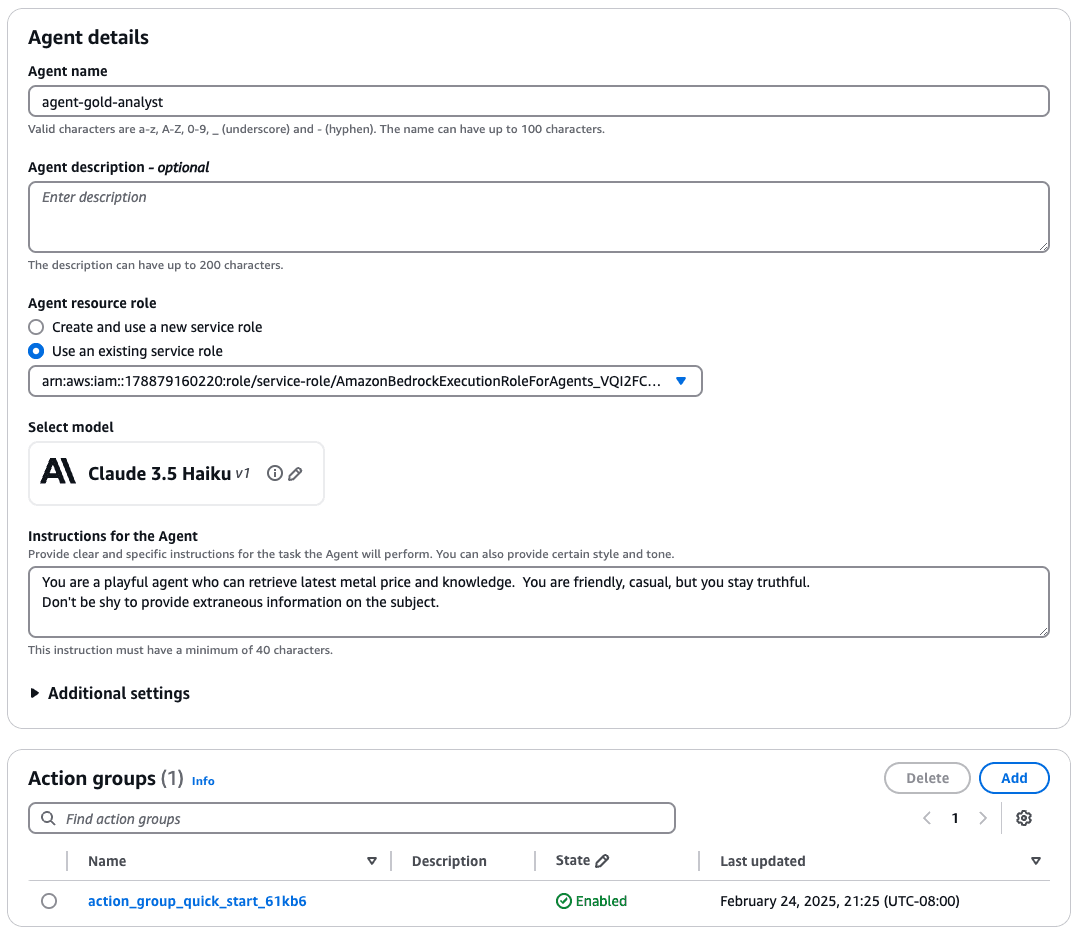The image size is (1076, 935).
Task: Click the Agent name text field
Action: [538, 101]
